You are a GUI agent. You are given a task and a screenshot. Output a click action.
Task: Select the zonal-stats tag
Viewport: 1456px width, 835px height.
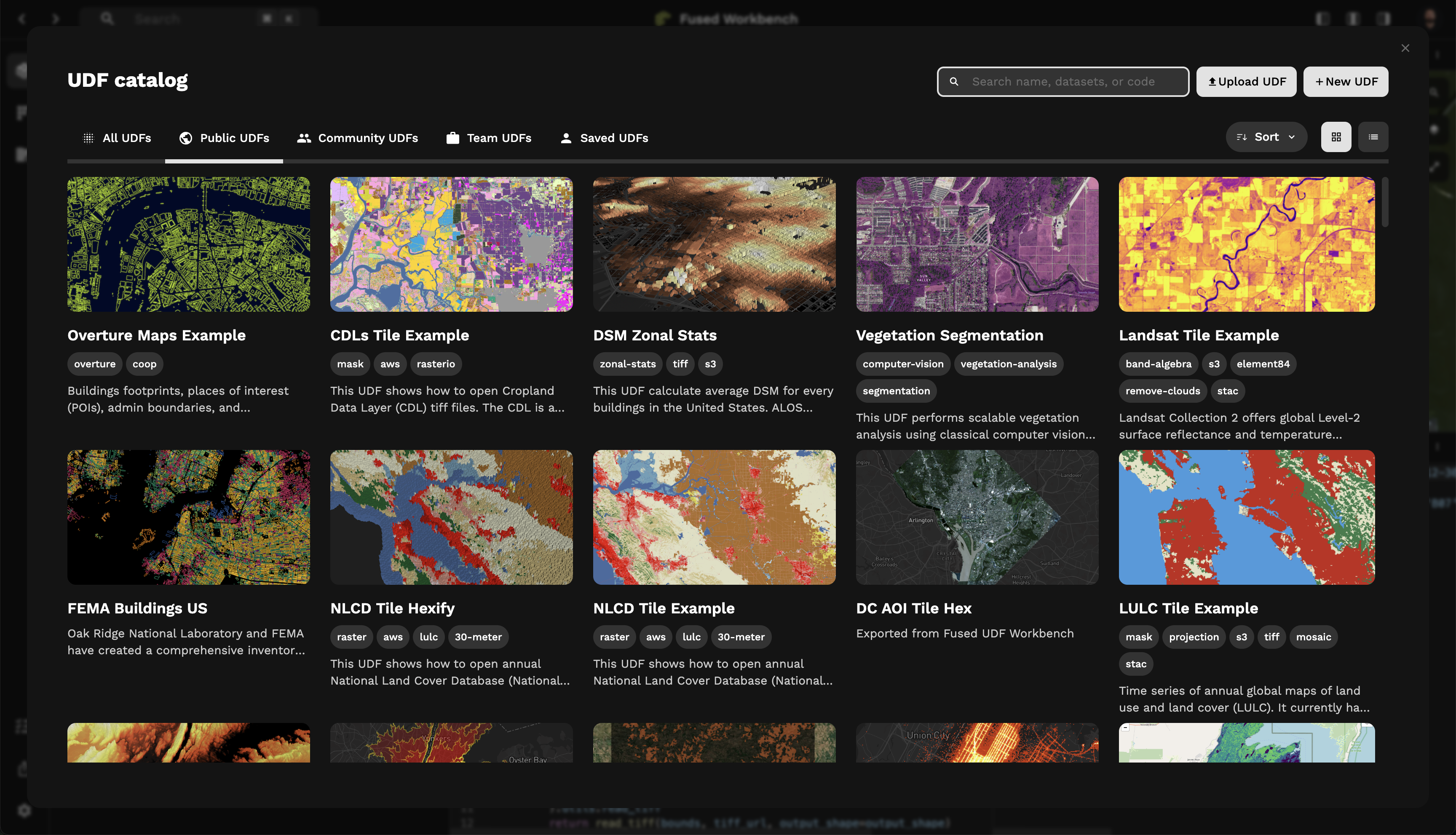point(627,364)
